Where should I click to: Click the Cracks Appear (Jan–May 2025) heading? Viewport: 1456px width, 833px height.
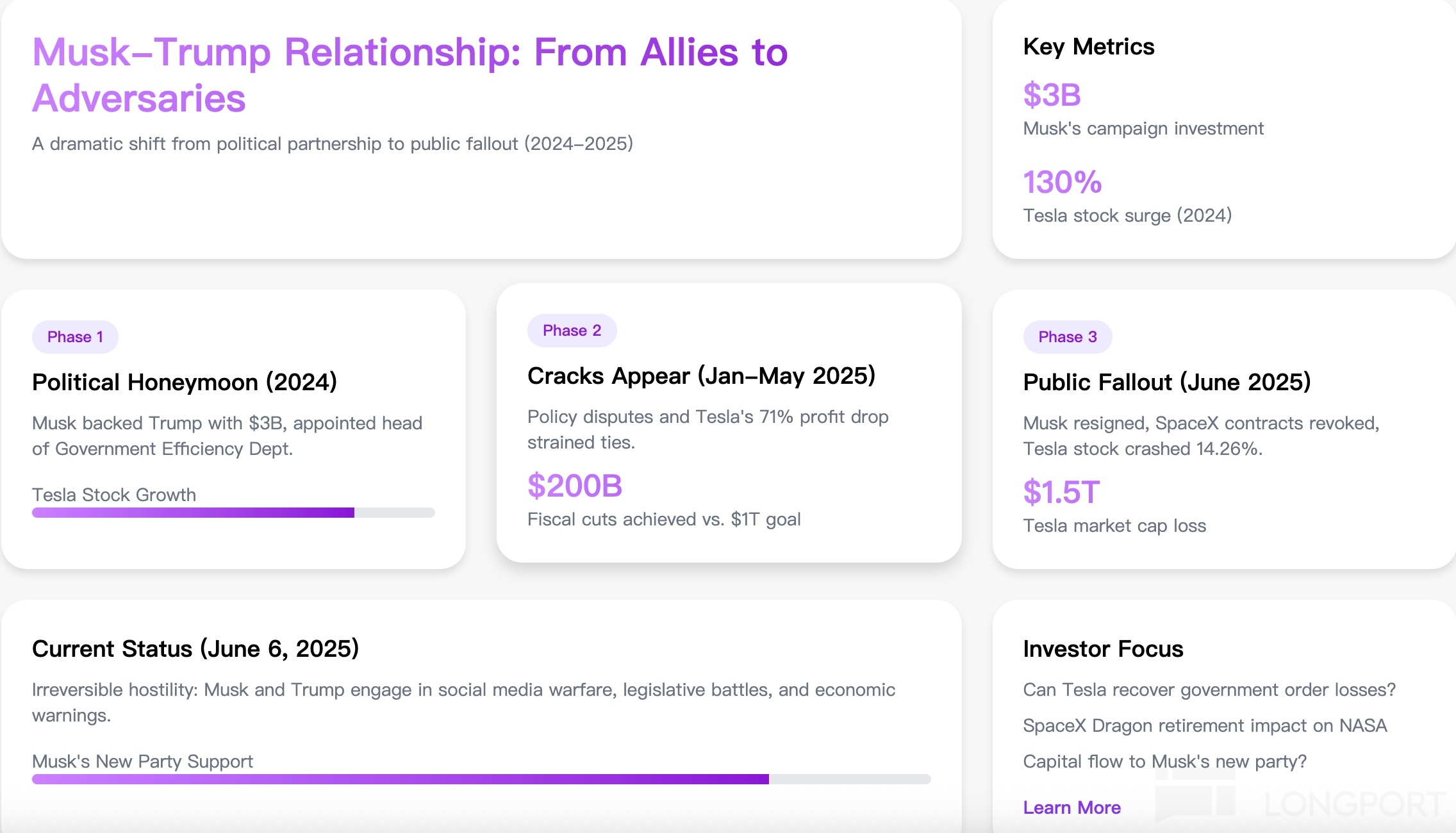pos(701,376)
